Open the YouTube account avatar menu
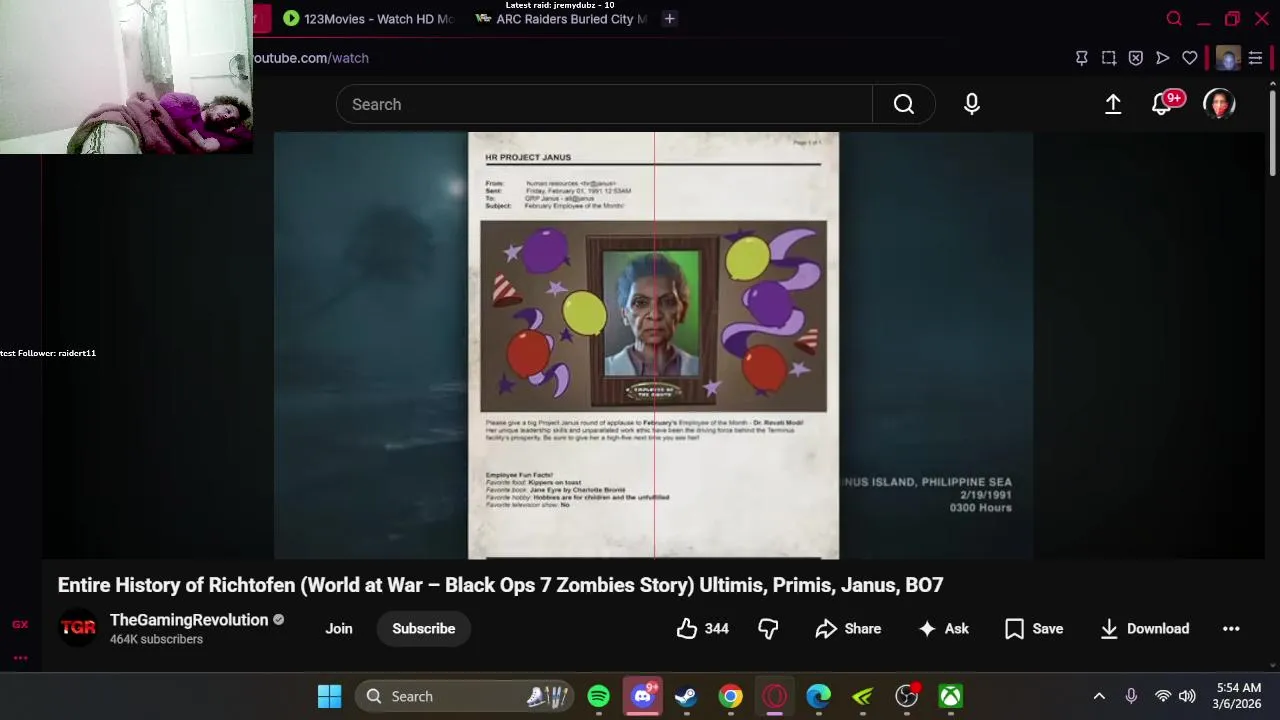The width and height of the screenshot is (1280, 720). pyautogui.click(x=1219, y=104)
